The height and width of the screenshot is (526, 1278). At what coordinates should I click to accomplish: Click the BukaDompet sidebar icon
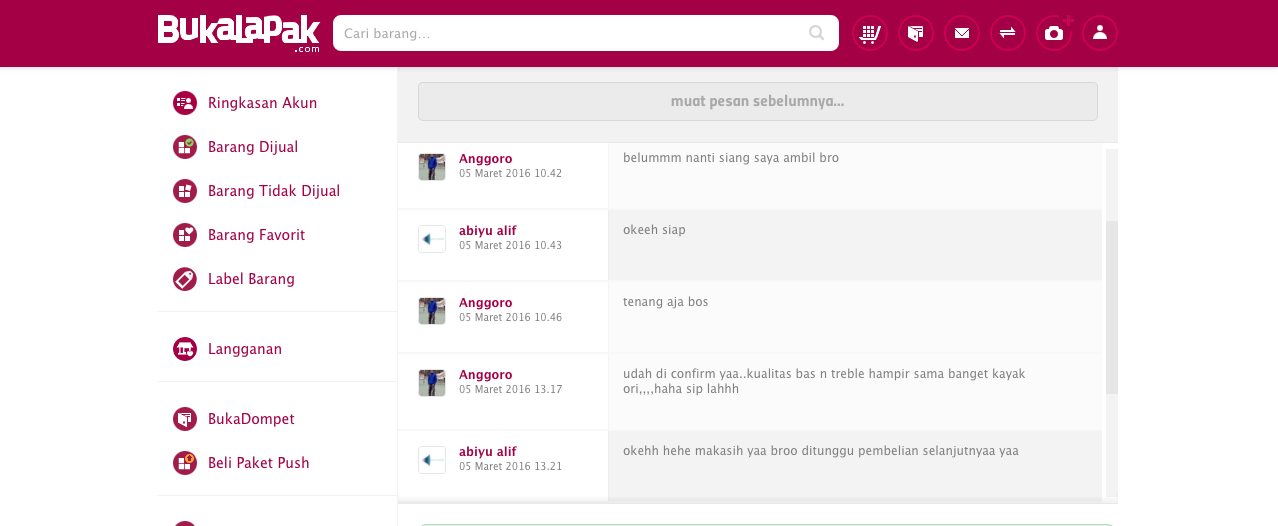pos(184,419)
